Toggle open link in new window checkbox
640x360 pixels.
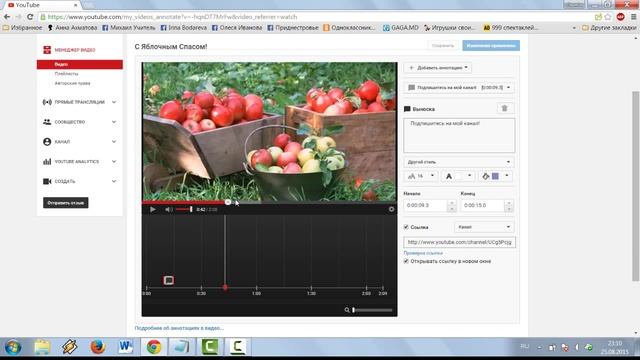click(406, 261)
